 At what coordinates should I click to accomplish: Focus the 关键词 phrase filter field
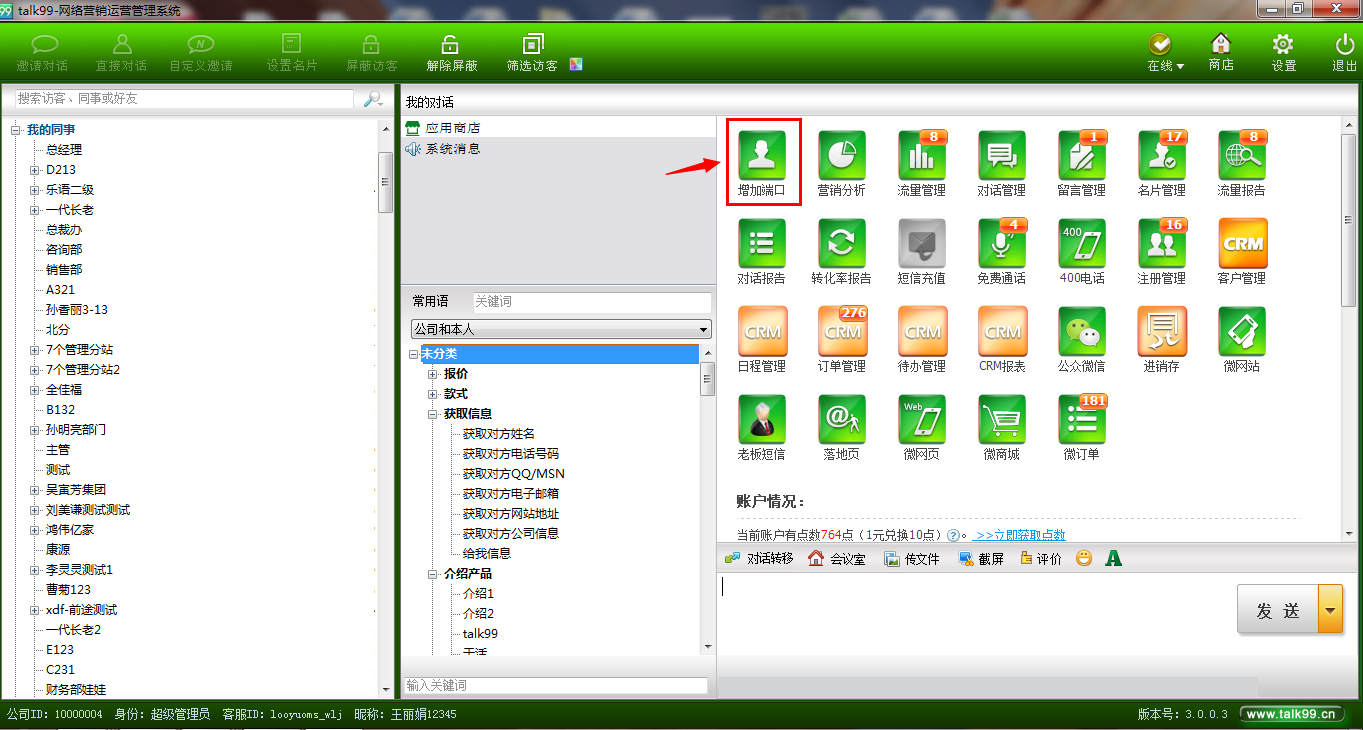coord(591,301)
